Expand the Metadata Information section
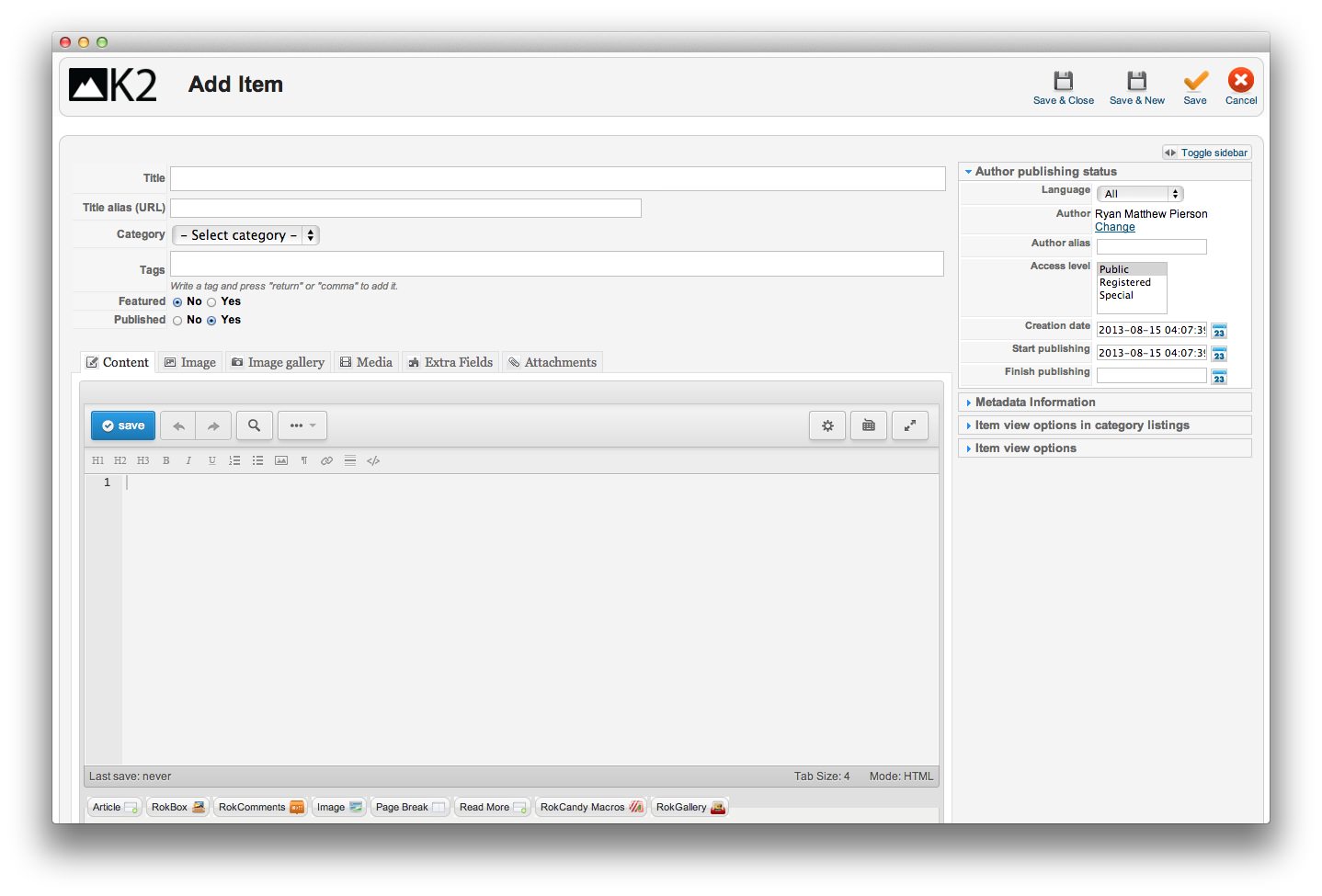 1034,403
